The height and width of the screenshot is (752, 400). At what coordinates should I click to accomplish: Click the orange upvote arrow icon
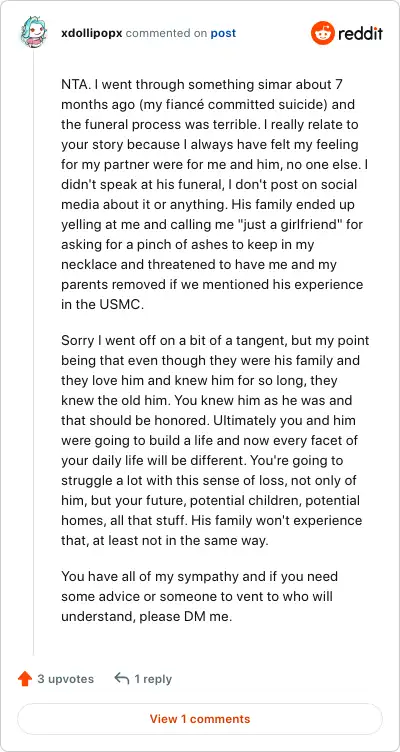24,679
